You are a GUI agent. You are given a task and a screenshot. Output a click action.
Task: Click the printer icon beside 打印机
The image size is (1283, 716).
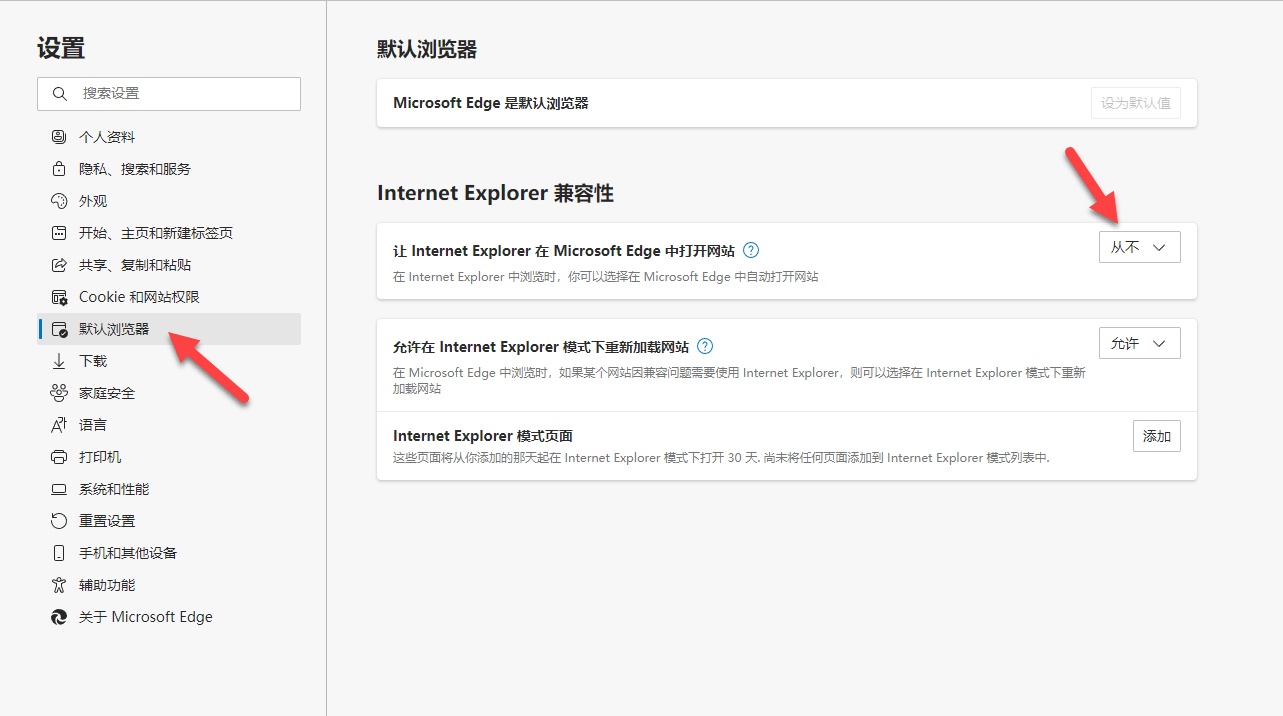(x=59, y=457)
